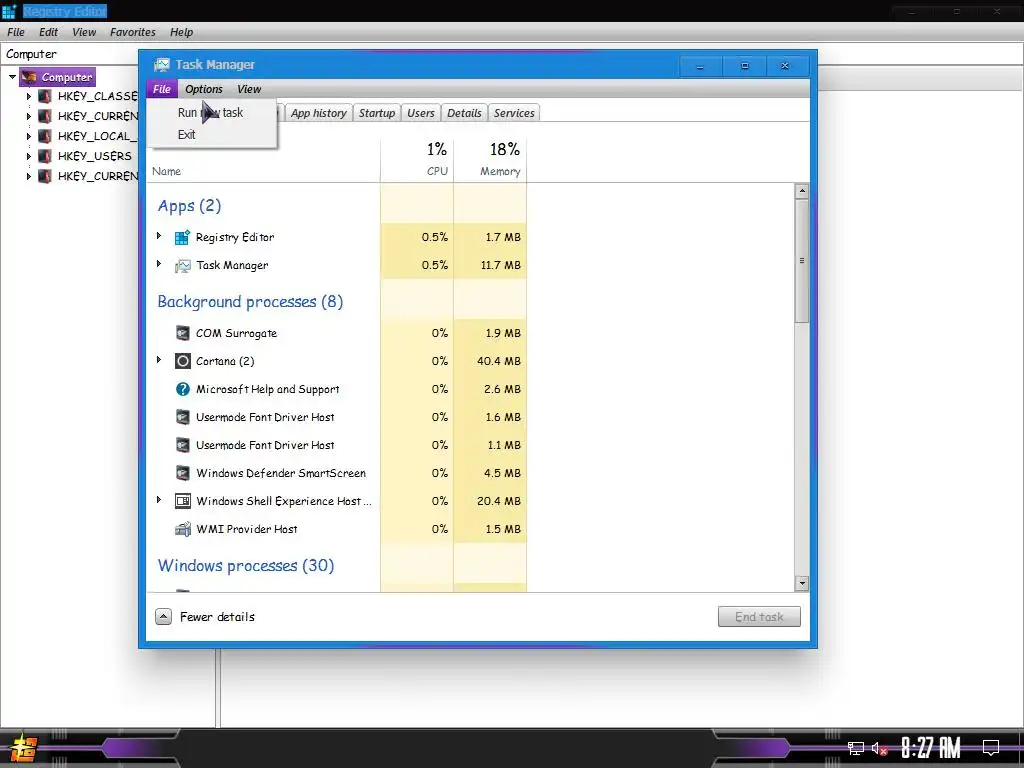Image resolution: width=1024 pixels, height=768 pixels.
Task: Expand the HKEY_LOCAL_ key in Registry Editor
Action: point(29,136)
